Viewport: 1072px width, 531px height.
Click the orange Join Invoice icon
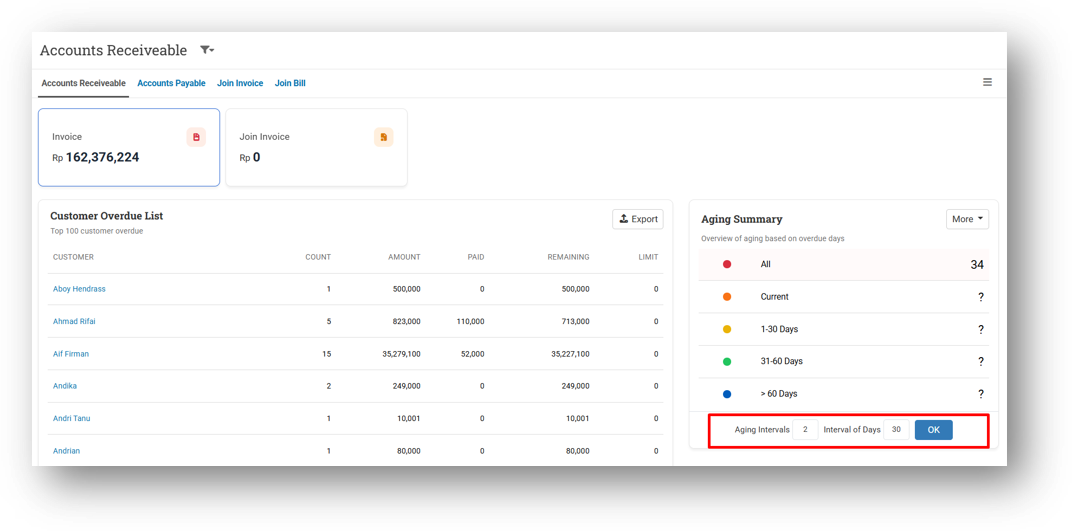pos(384,137)
